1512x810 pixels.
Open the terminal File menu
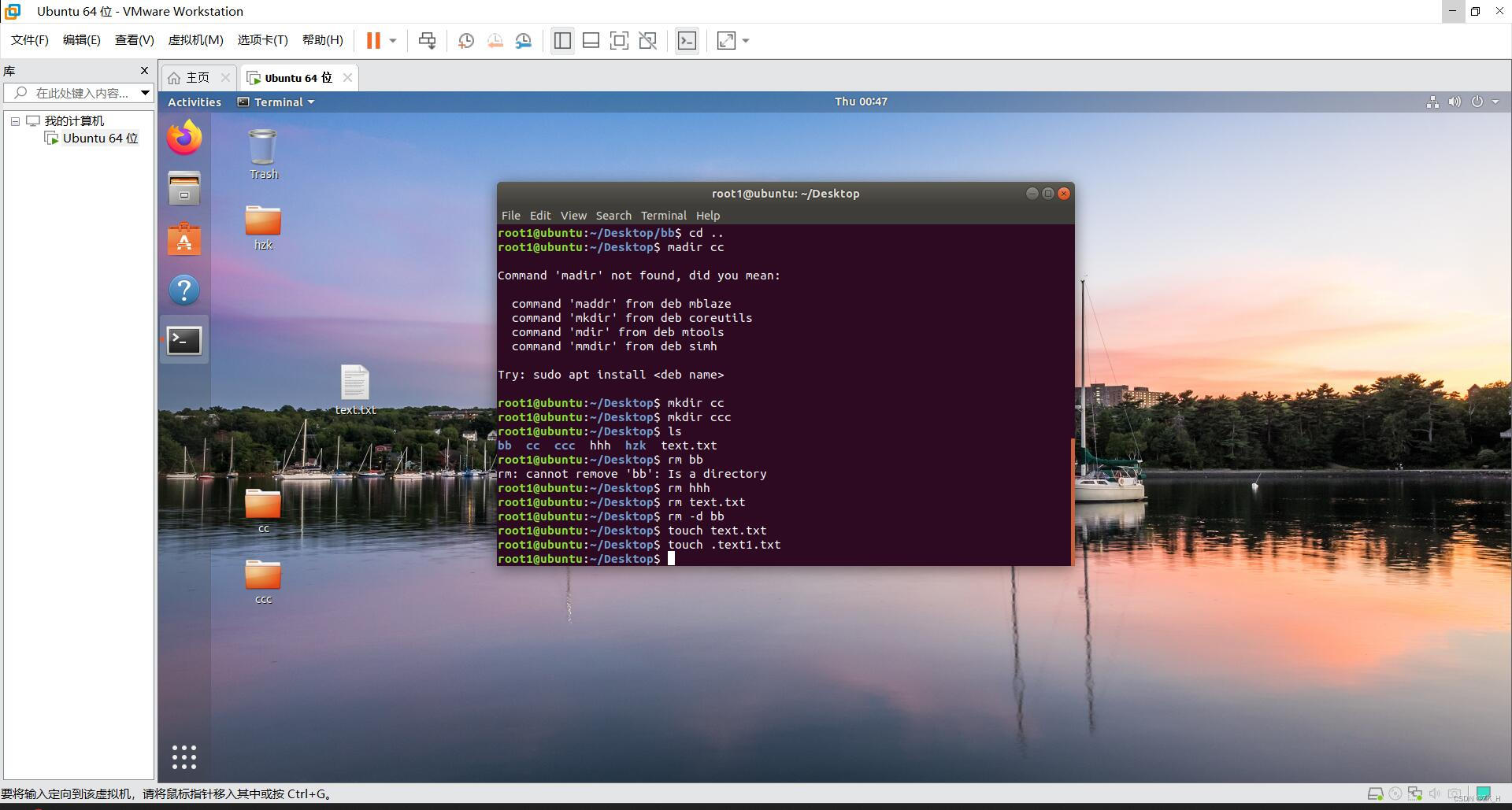[510, 216]
